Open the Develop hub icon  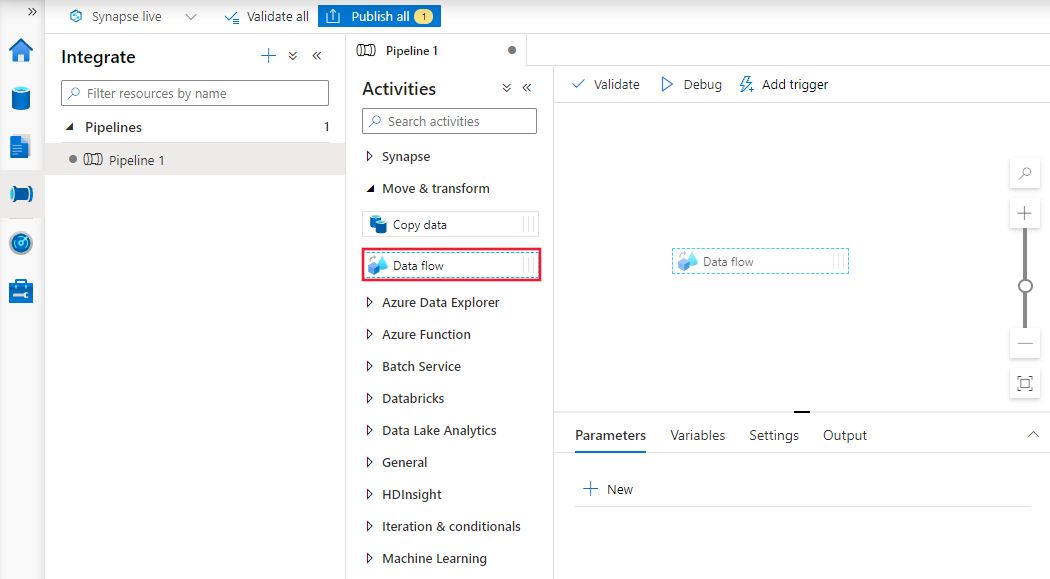(21, 146)
